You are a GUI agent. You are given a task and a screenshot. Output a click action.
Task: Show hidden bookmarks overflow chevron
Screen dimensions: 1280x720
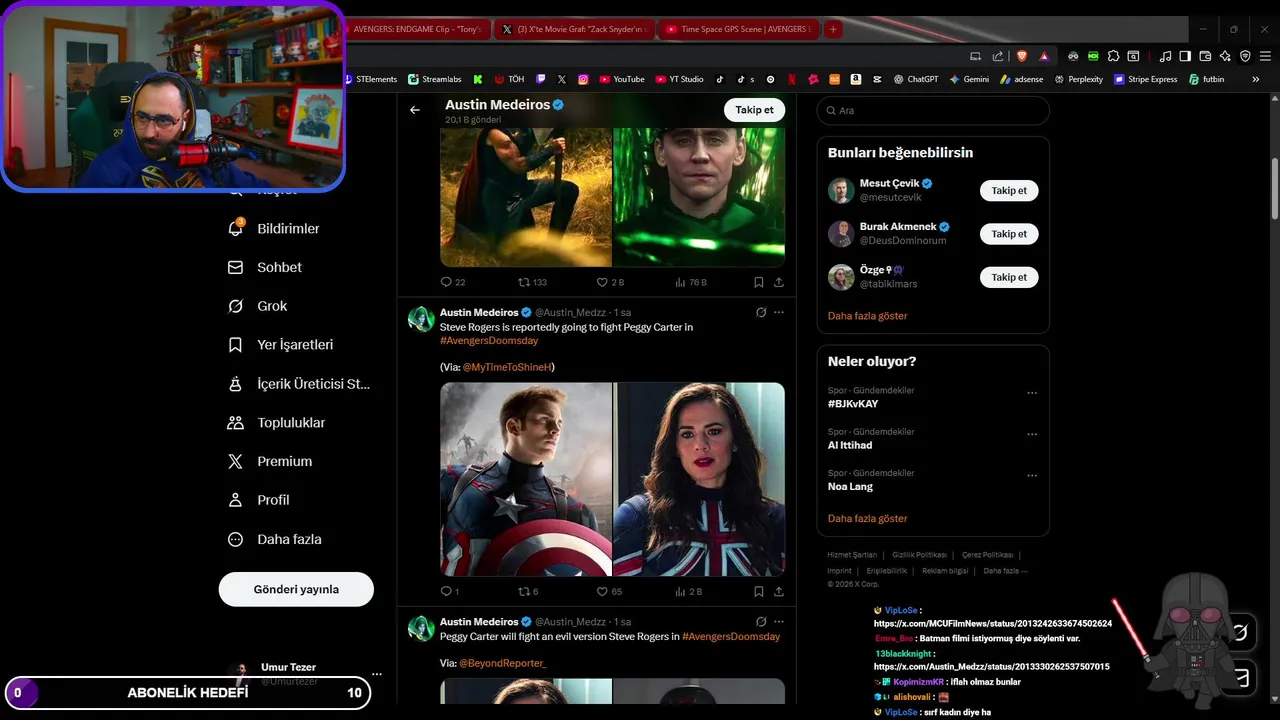click(x=1256, y=79)
